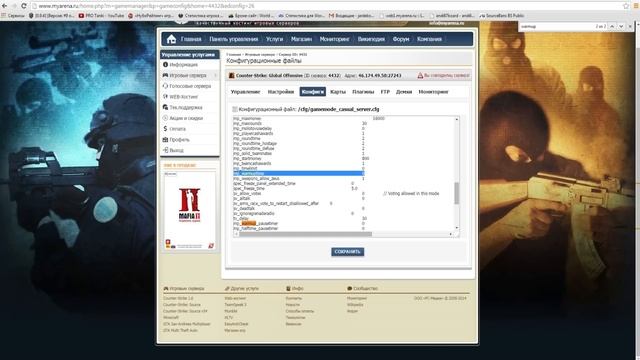Click the home icon in the navigation bar
Image resolution: width=640 pixels, height=360 pixels.
click(171, 39)
